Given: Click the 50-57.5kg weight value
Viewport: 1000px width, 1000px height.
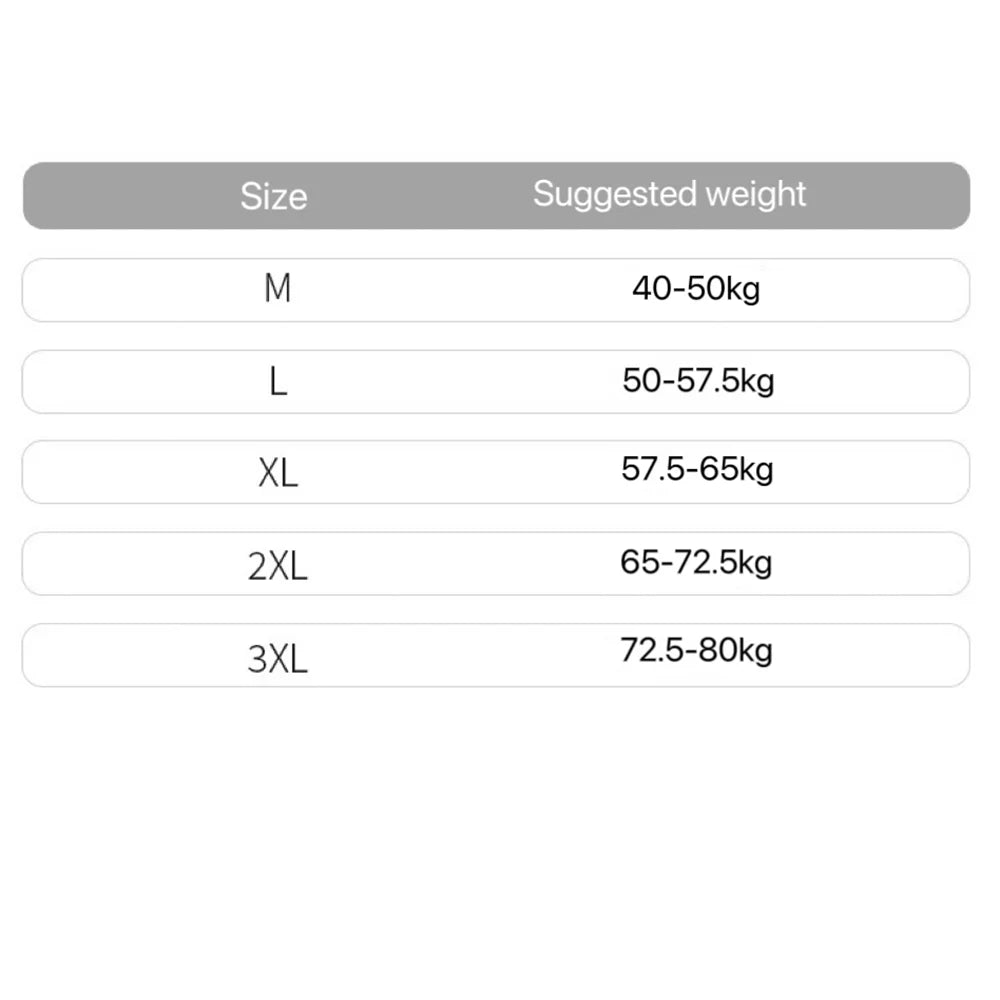Looking at the screenshot, I should (698, 381).
